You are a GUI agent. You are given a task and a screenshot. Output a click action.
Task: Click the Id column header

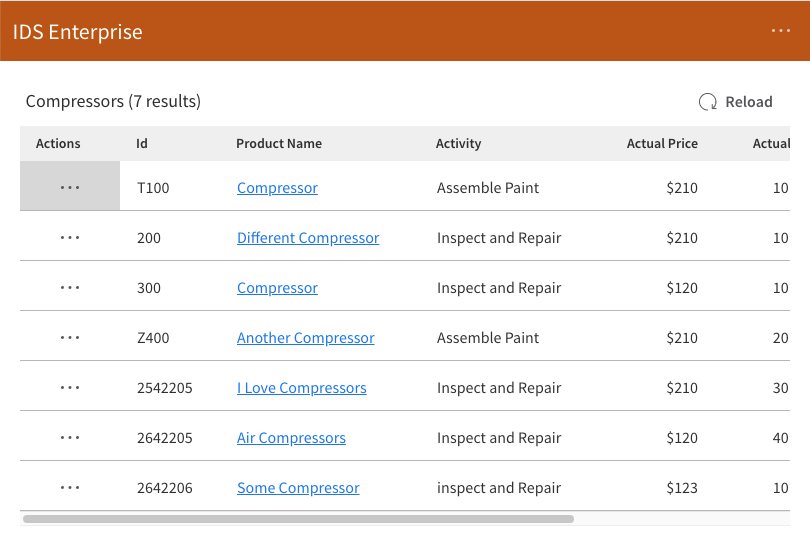[x=142, y=144]
